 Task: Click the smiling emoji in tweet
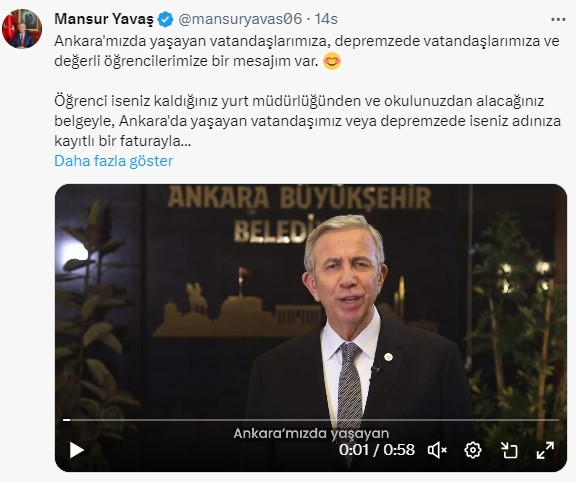[332, 61]
